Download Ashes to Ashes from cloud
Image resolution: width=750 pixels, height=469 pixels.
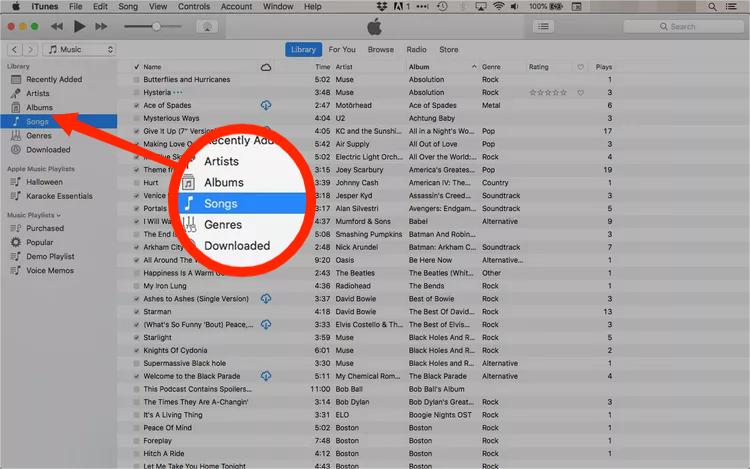point(266,299)
